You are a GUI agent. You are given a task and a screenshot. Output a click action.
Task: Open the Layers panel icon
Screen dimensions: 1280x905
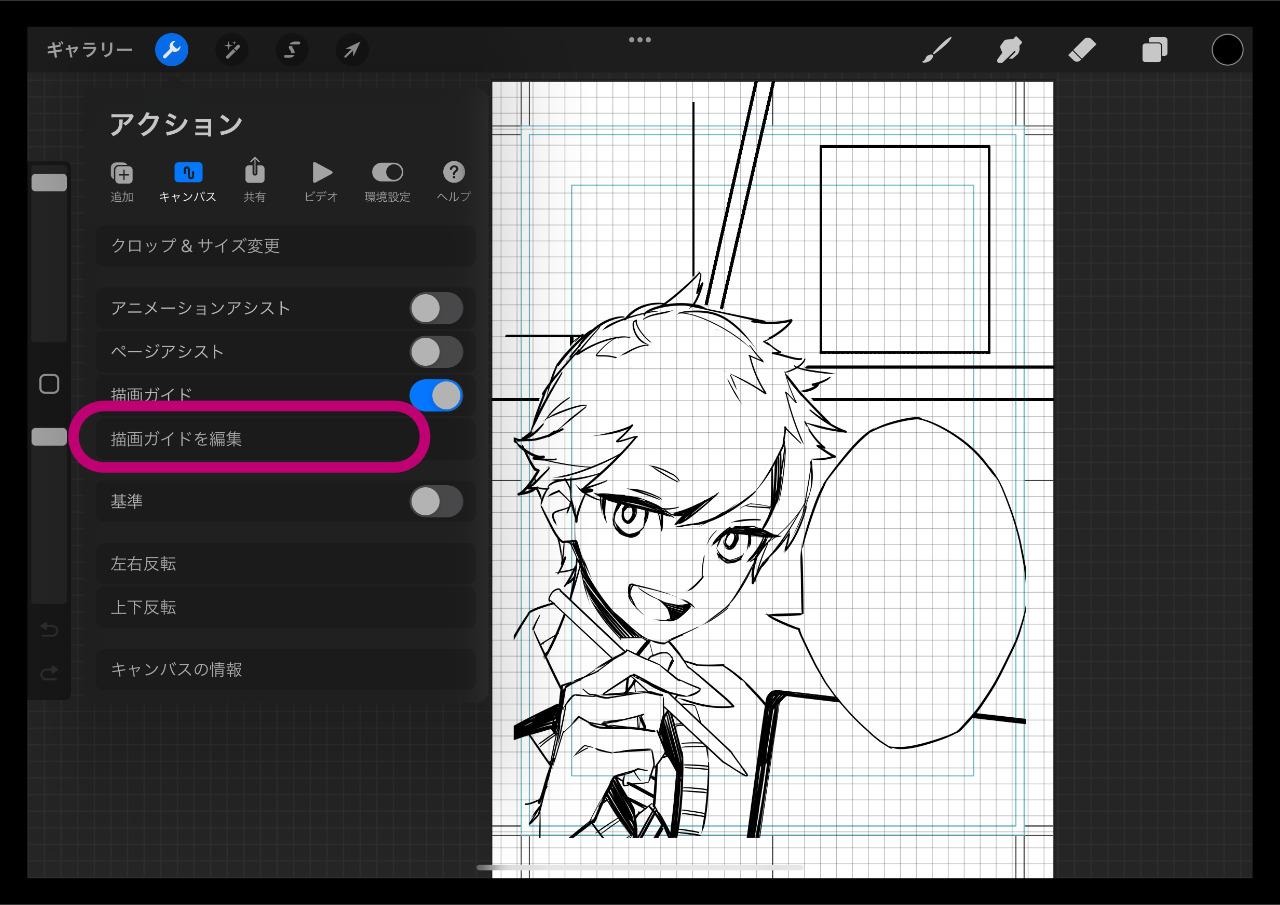tap(1155, 50)
